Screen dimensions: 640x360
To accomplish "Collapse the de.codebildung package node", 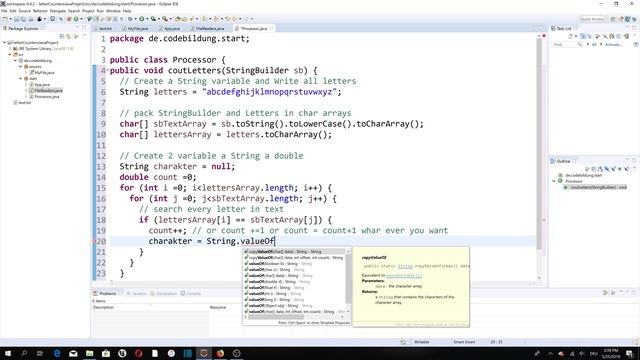I will [16, 60].
